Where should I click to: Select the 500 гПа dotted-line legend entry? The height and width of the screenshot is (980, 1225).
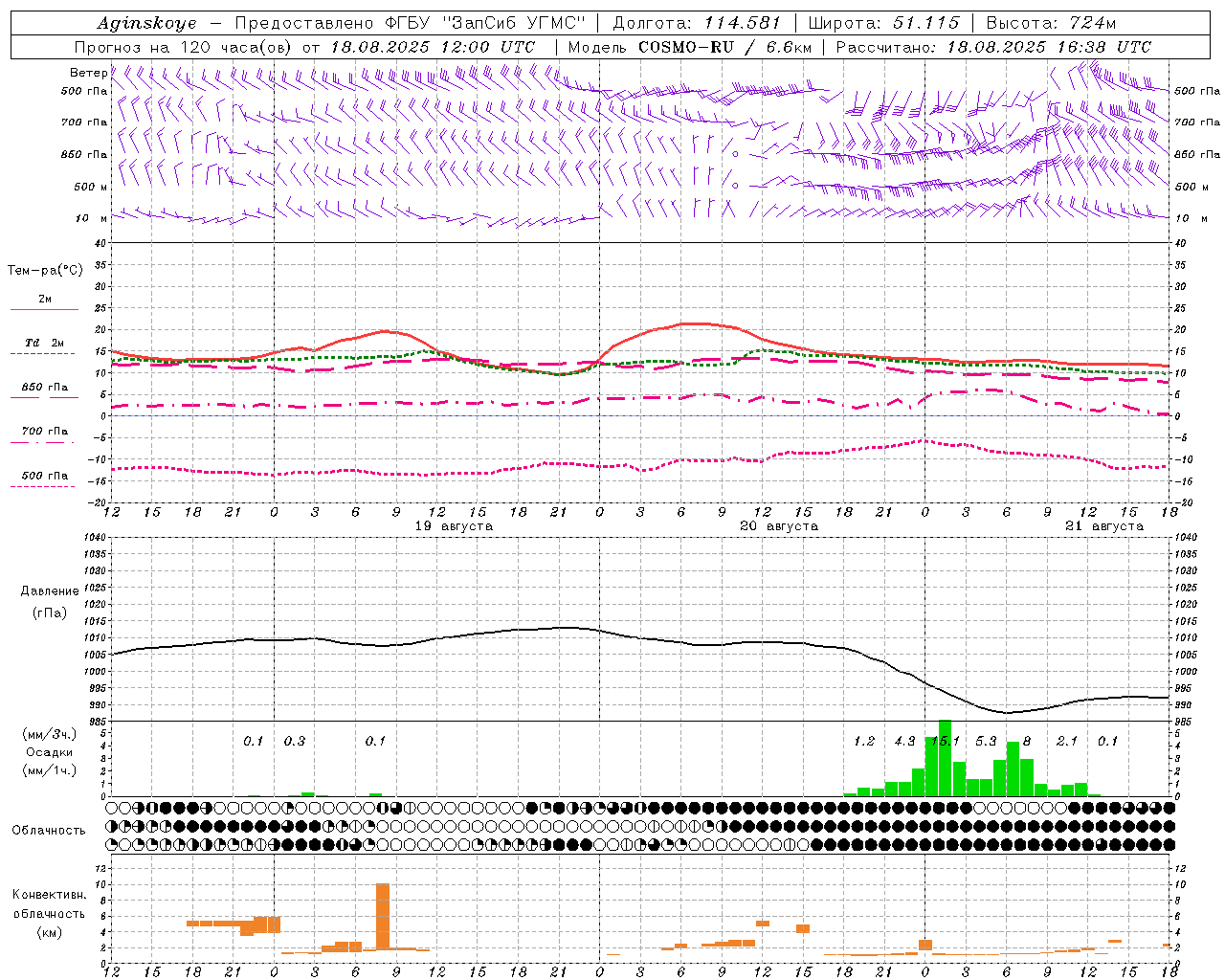[x=45, y=475]
